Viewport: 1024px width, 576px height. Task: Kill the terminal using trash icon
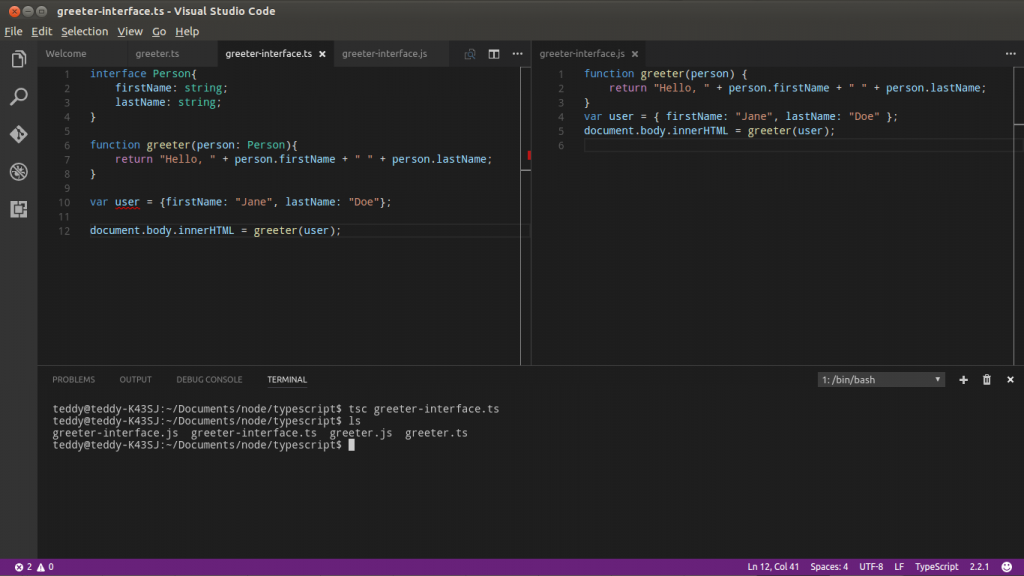coord(987,380)
